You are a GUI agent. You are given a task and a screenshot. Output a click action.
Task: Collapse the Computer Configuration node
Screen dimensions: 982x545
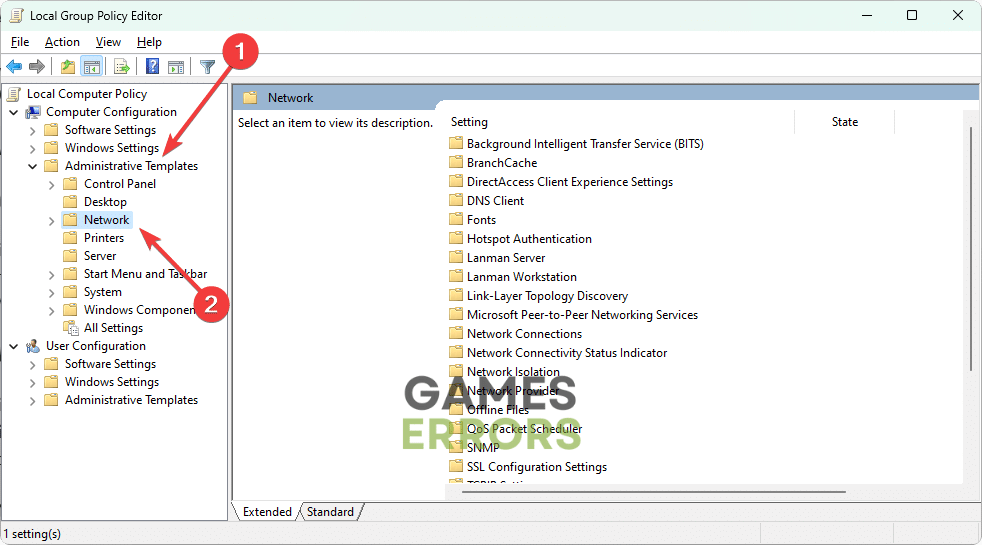[x=14, y=112]
